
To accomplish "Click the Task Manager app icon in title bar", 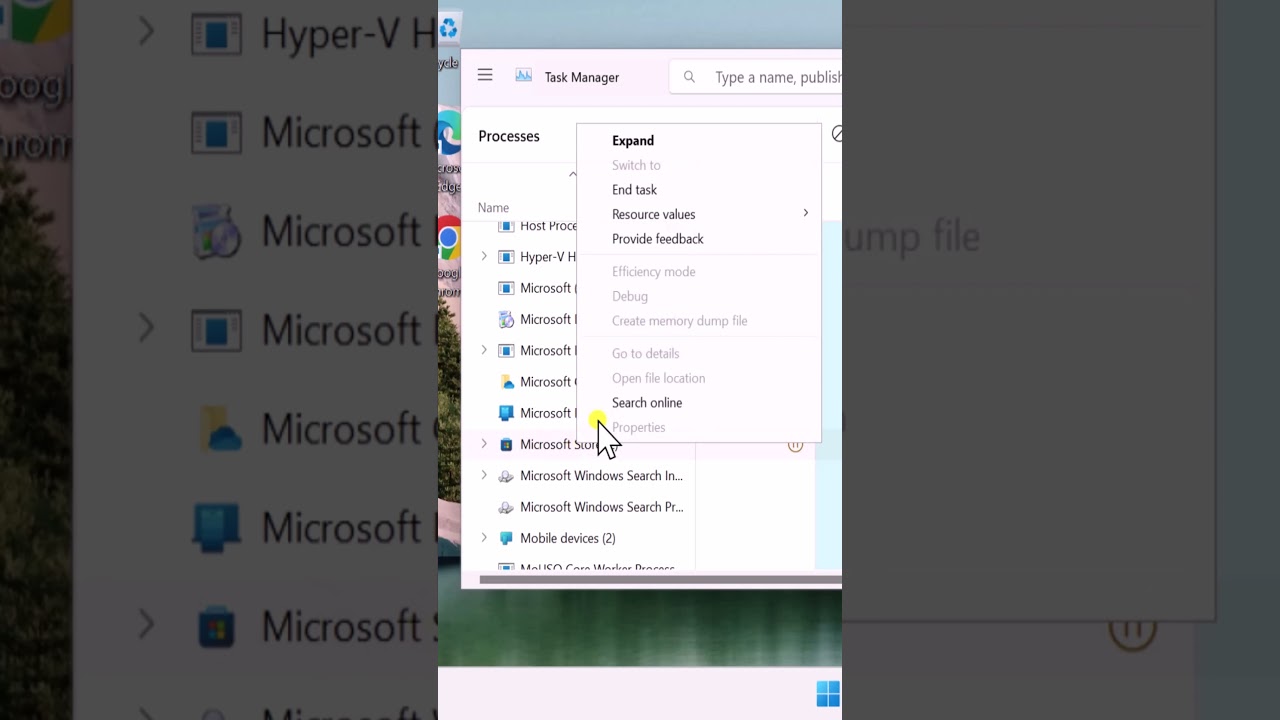I will tap(523, 75).
